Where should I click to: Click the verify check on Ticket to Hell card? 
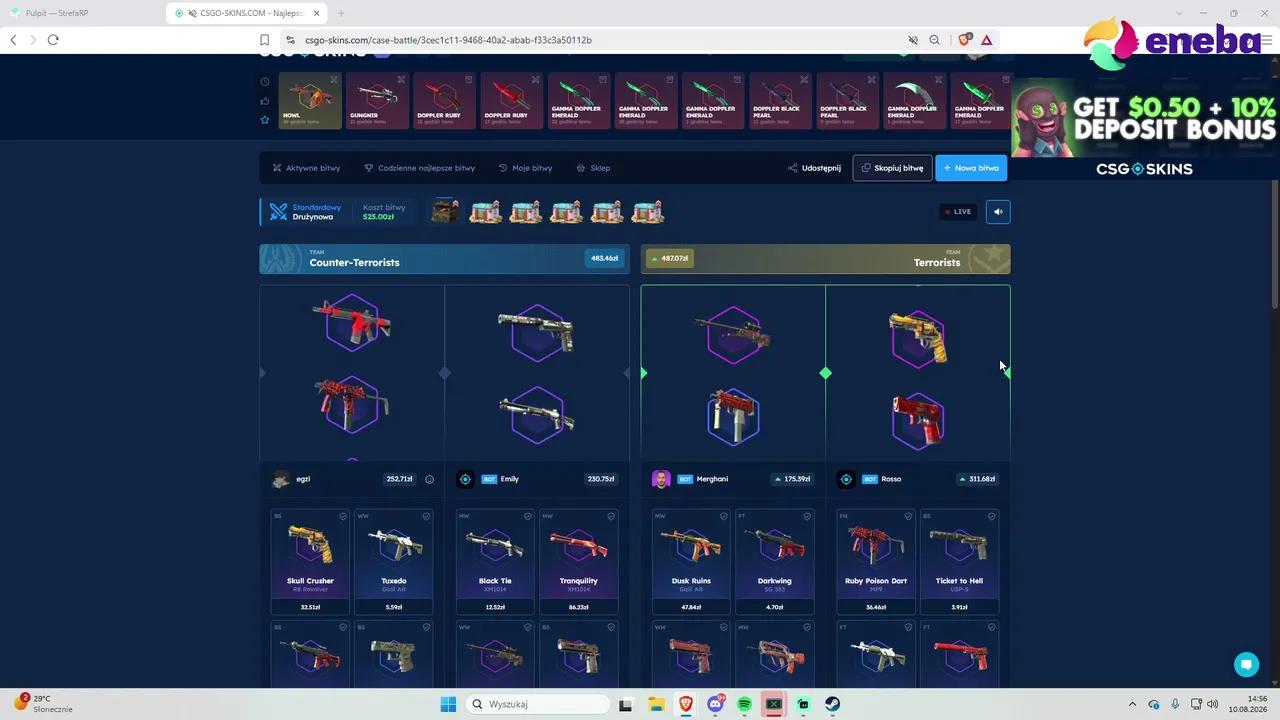click(x=992, y=517)
